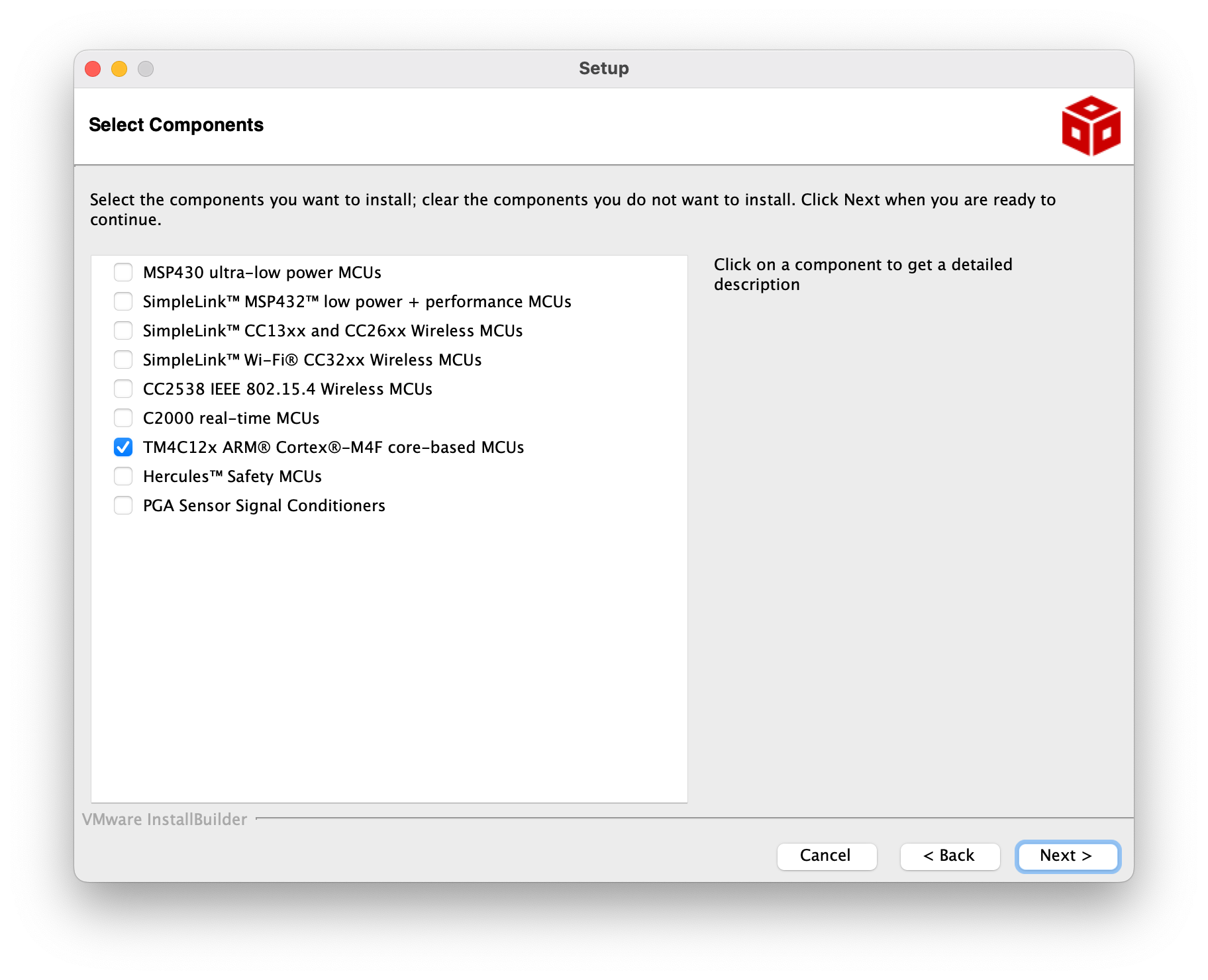Screen dimensions: 1208x980
Task: Select the TM4C12x component label for details
Action: pos(333,447)
